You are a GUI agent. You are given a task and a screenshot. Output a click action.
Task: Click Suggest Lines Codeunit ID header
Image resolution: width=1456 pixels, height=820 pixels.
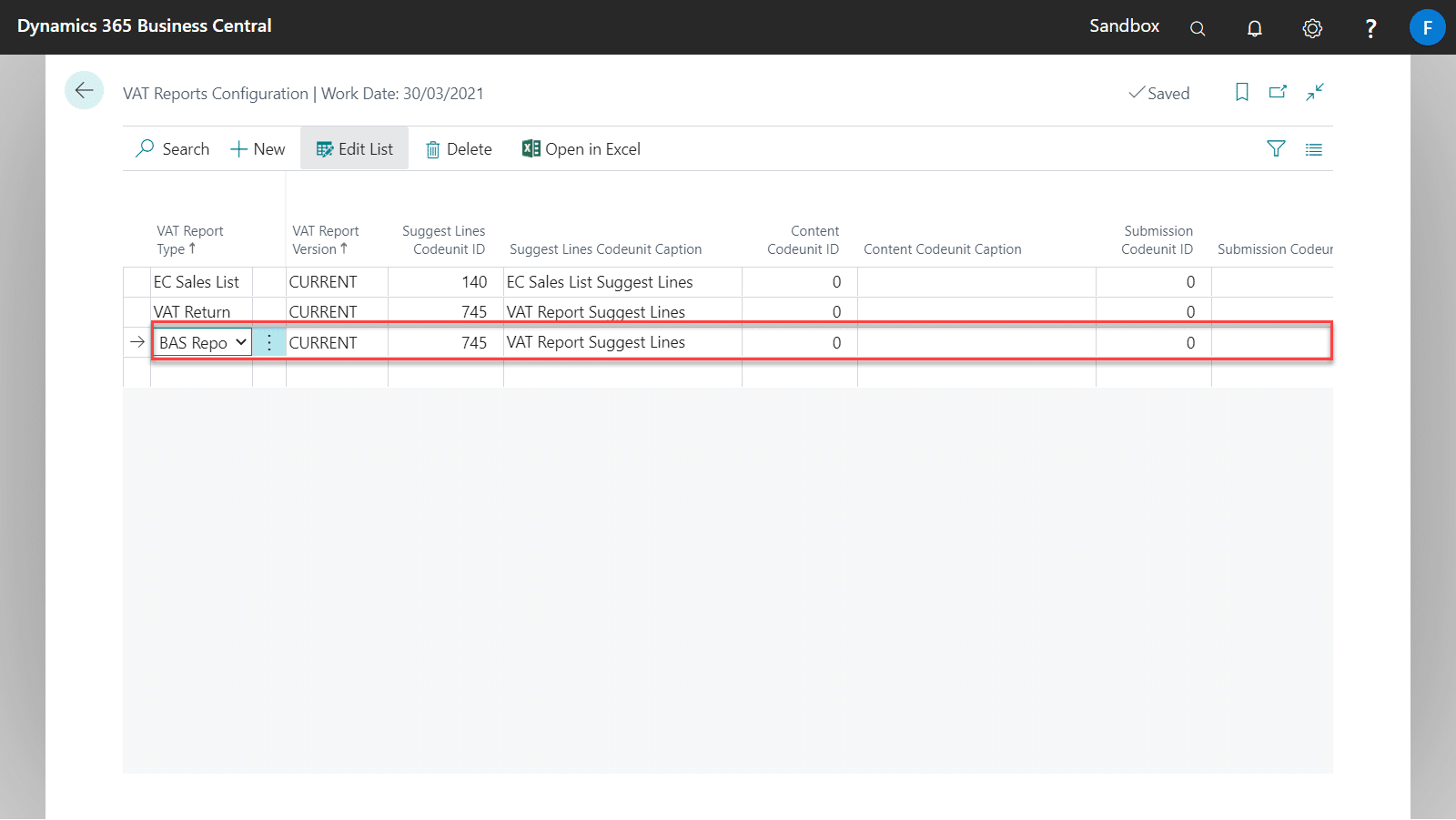443,240
